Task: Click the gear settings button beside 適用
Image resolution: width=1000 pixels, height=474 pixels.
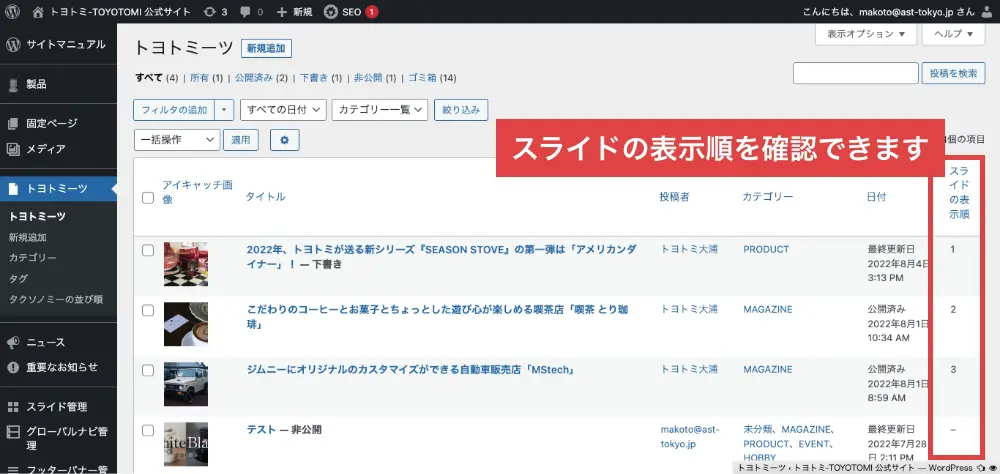Action: click(284, 140)
